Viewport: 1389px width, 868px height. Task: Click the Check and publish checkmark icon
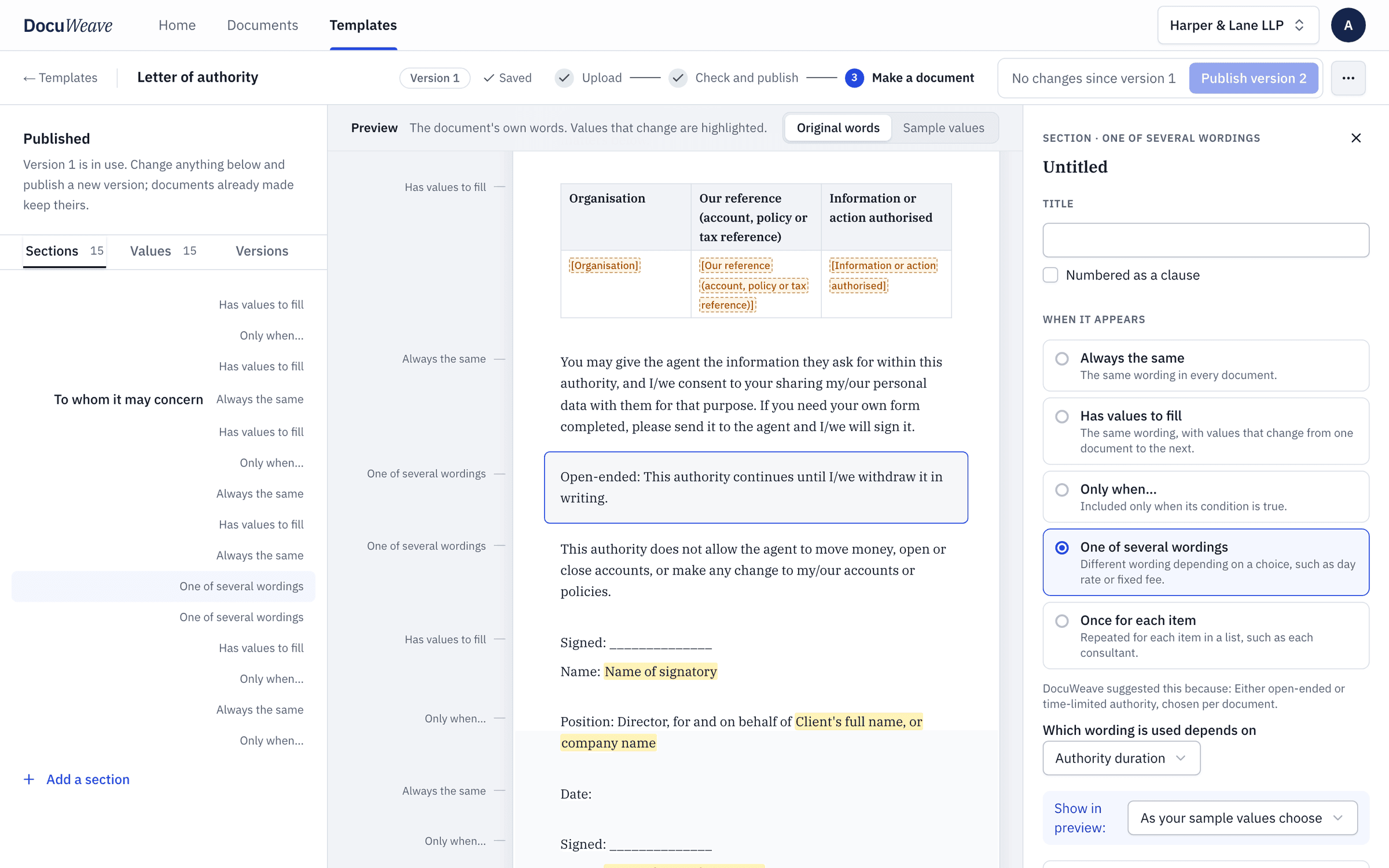pyautogui.click(x=678, y=78)
